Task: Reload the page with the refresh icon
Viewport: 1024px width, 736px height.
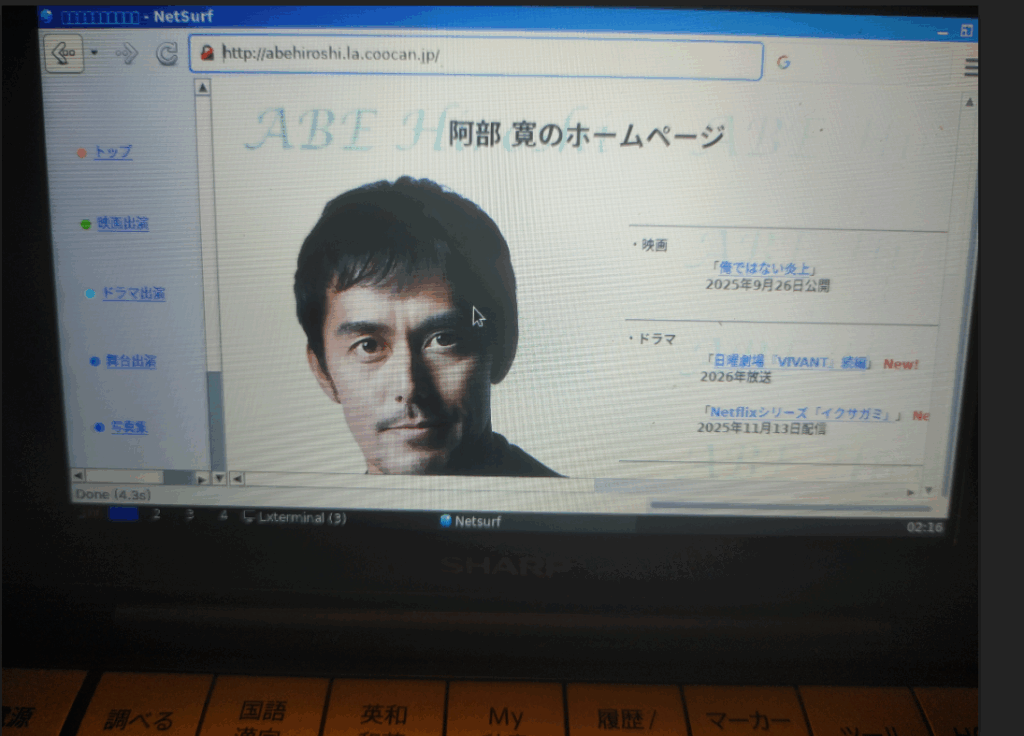Action: 166,55
